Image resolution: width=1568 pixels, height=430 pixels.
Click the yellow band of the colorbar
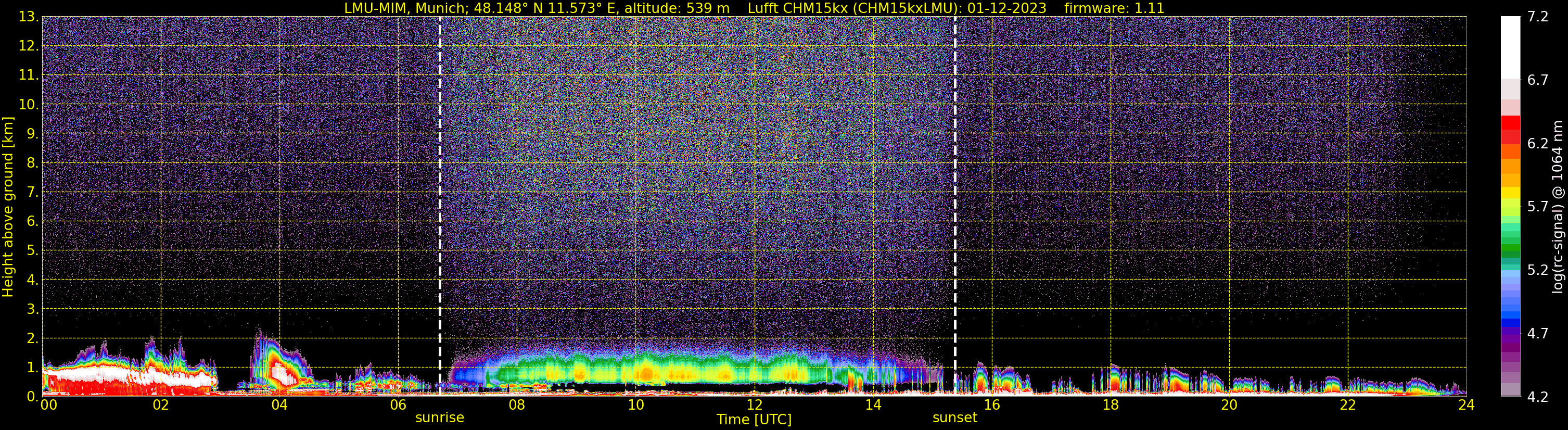click(x=1511, y=193)
